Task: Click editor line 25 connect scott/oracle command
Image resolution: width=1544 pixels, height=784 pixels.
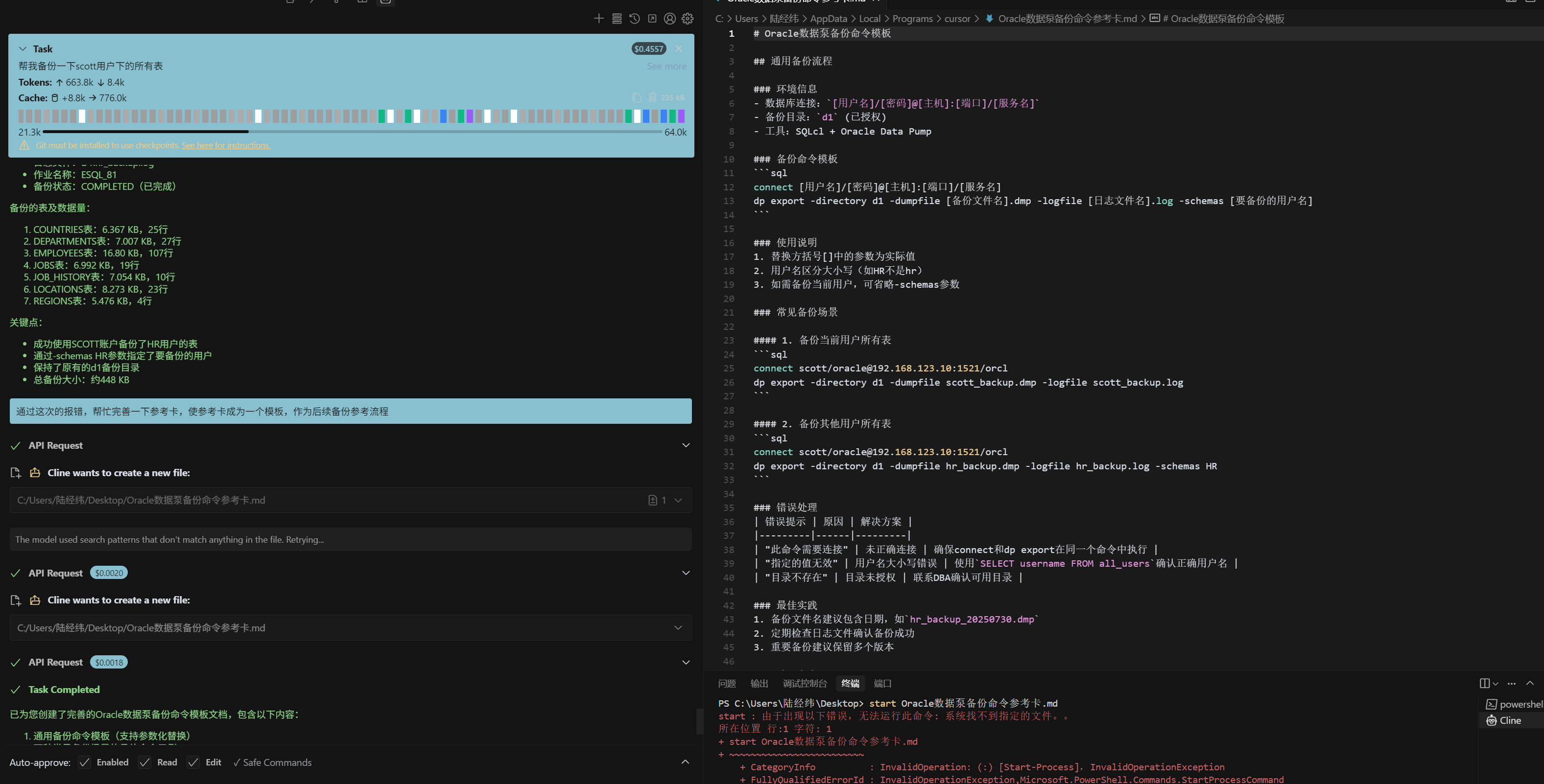Action: pos(880,369)
